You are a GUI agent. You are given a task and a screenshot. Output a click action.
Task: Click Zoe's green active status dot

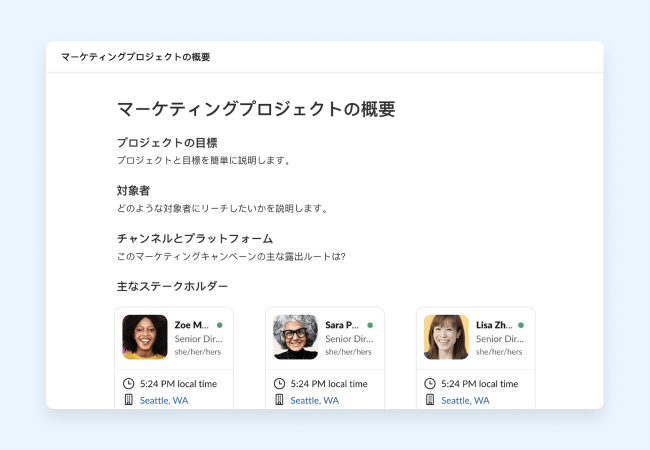(x=219, y=325)
